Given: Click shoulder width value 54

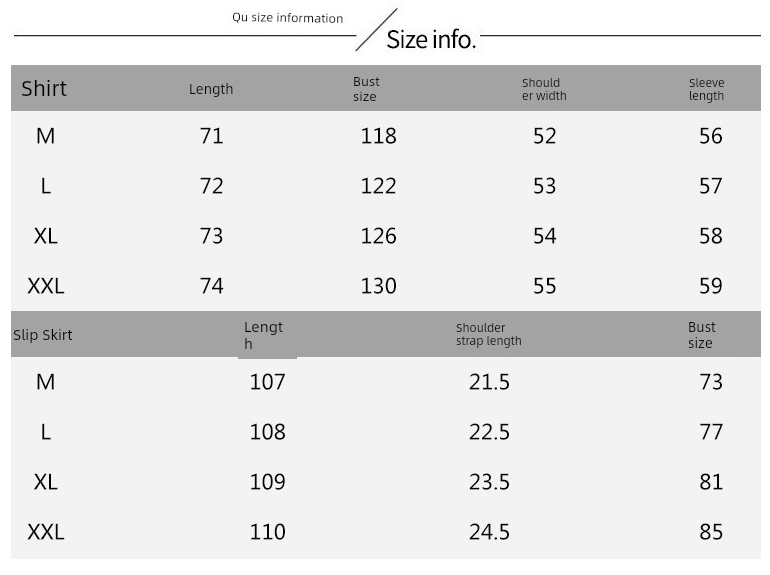Looking at the screenshot, I should (x=545, y=236).
